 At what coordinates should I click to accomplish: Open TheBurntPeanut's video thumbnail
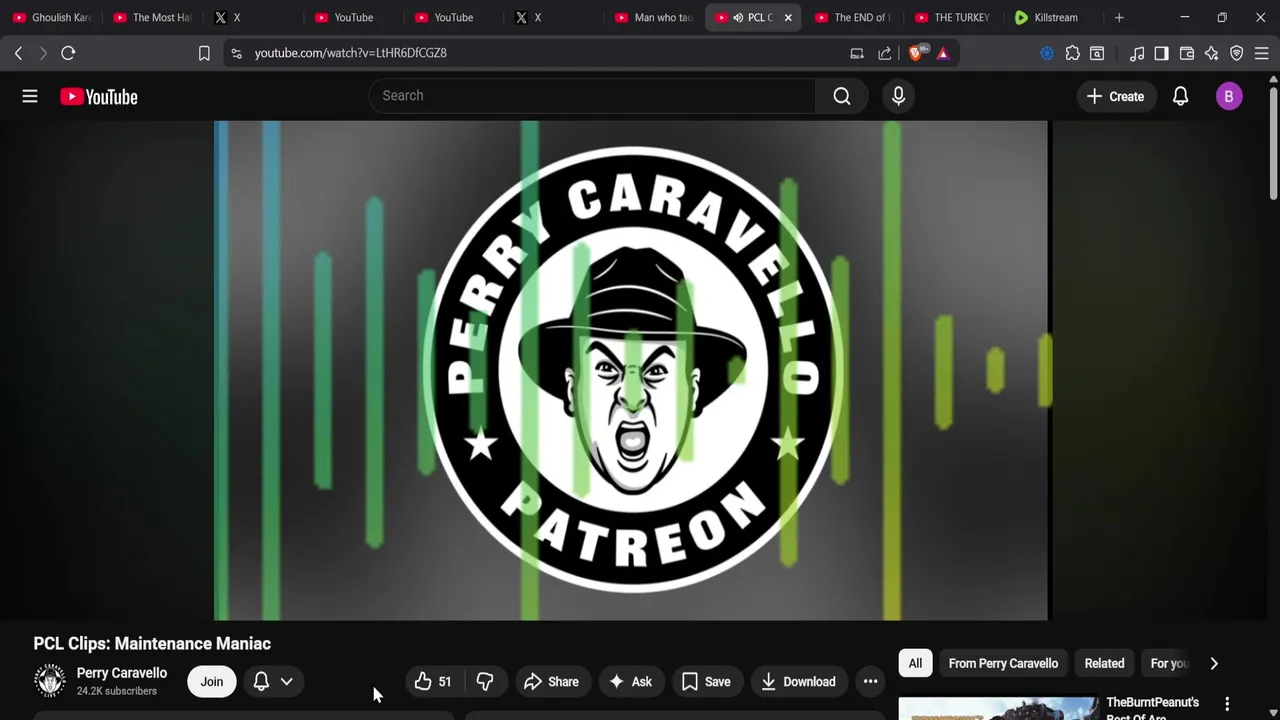[x=998, y=708]
